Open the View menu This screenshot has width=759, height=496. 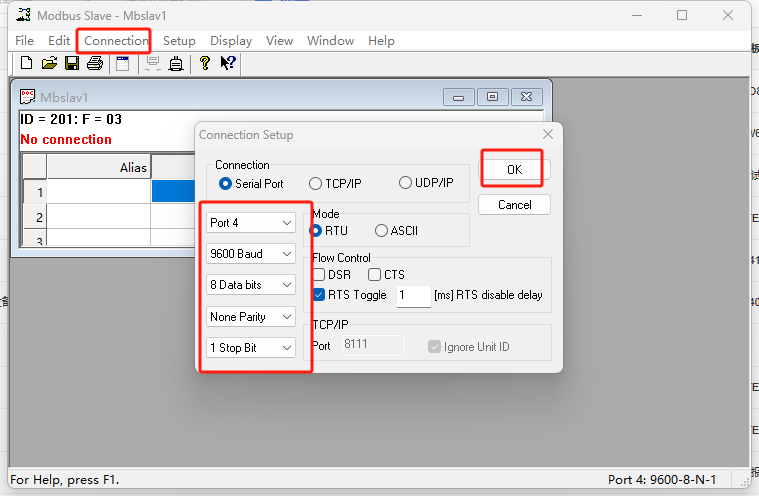[279, 41]
